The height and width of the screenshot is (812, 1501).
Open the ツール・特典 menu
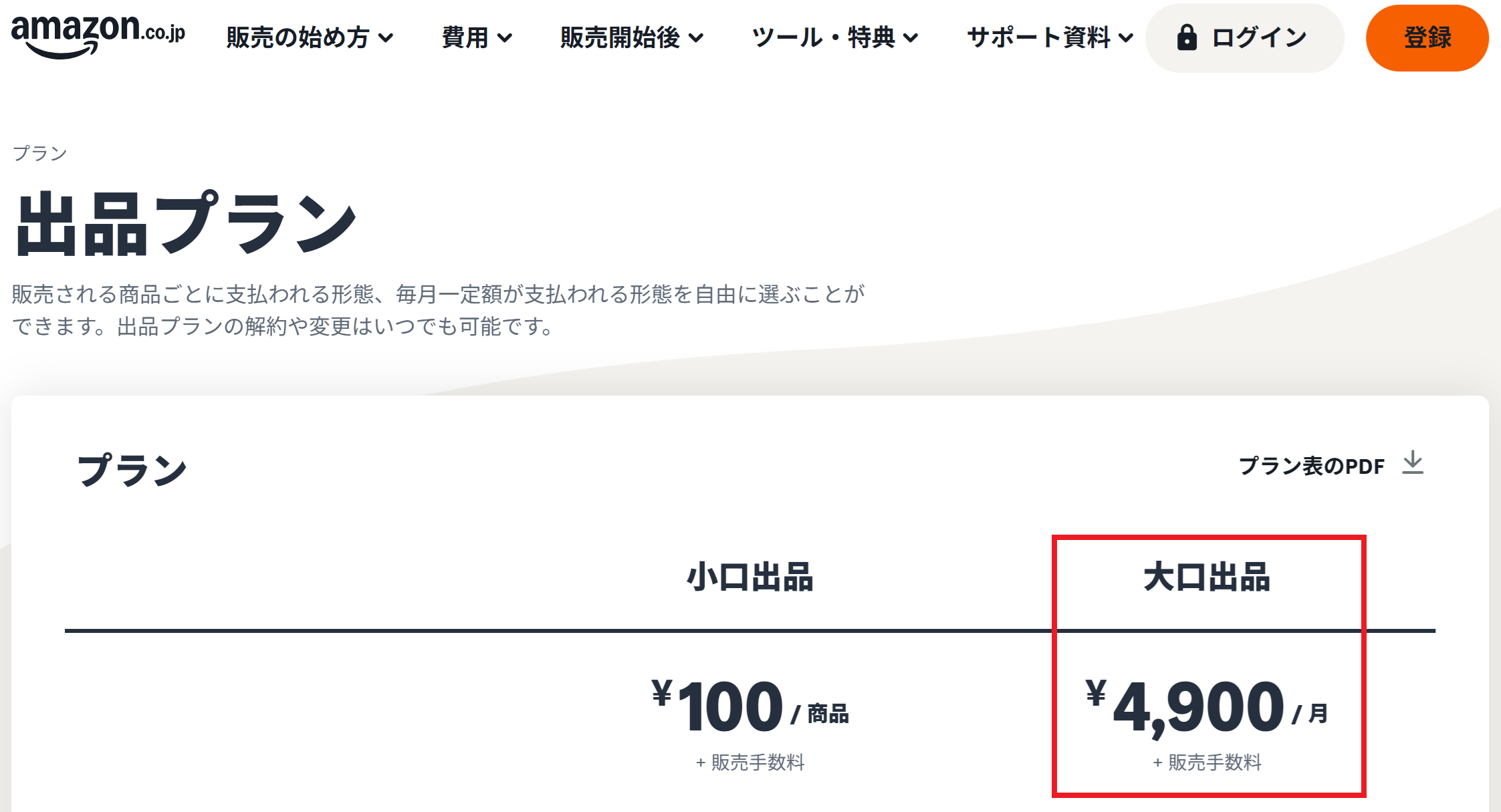[x=824, y=38]
